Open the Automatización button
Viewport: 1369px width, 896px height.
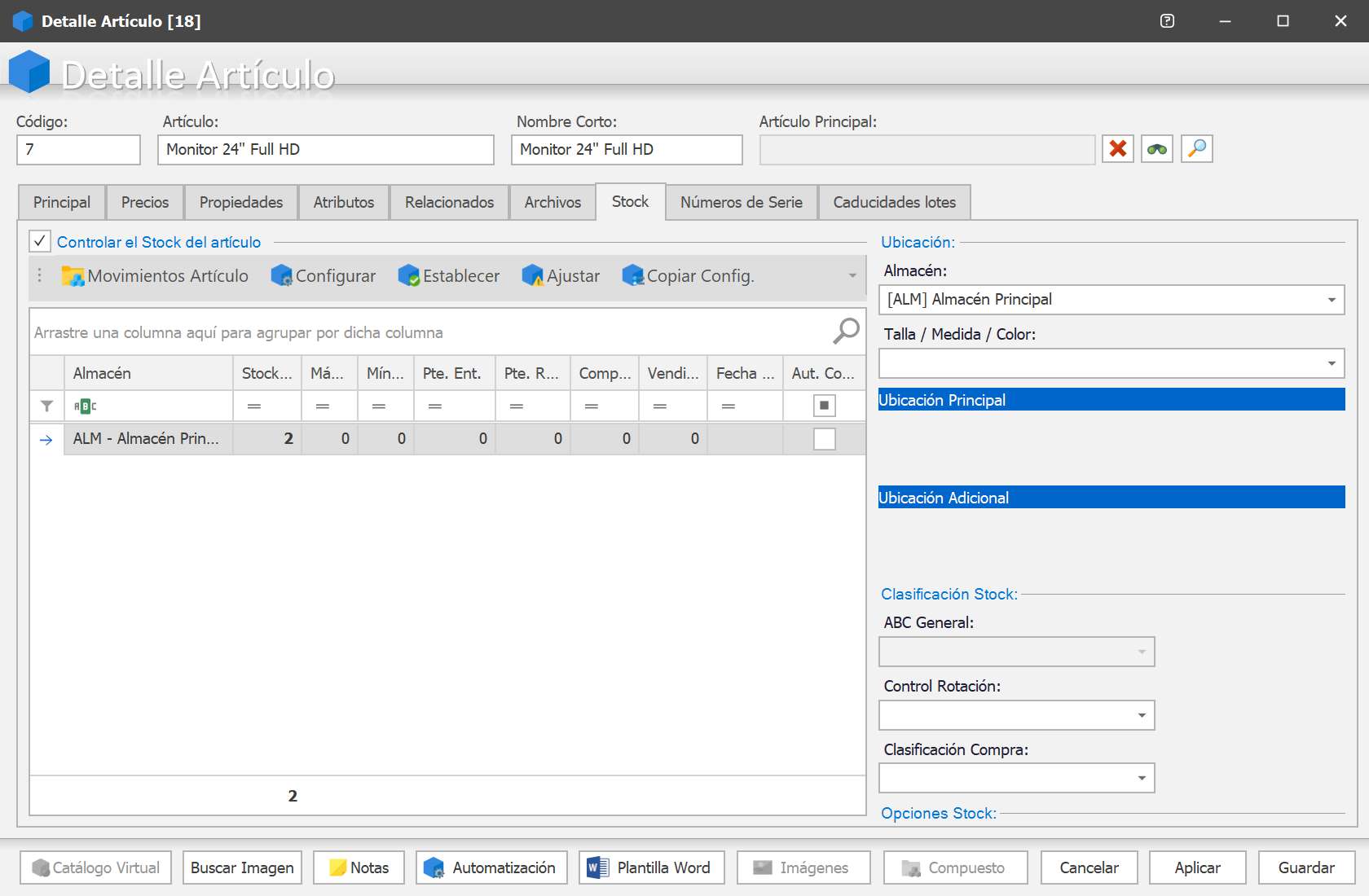[x=491, y=867]
